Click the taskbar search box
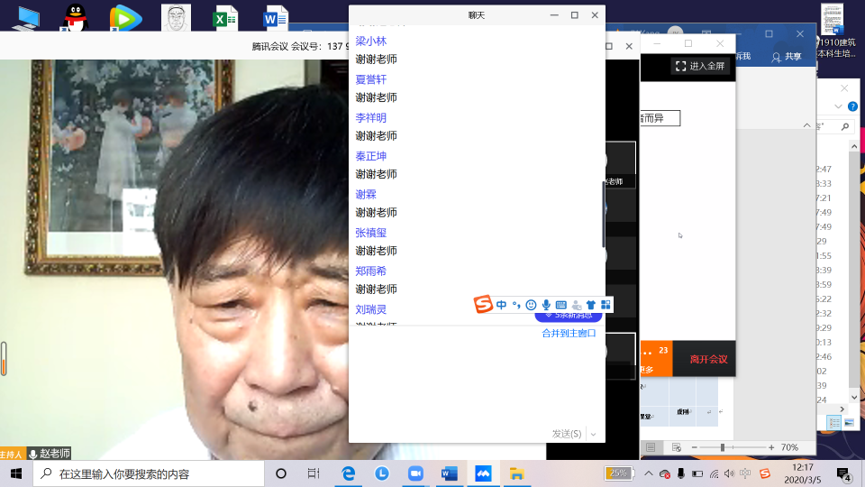The width and height of the screenshot is (865, 487). pyautogui.click(x=149, y=474)
